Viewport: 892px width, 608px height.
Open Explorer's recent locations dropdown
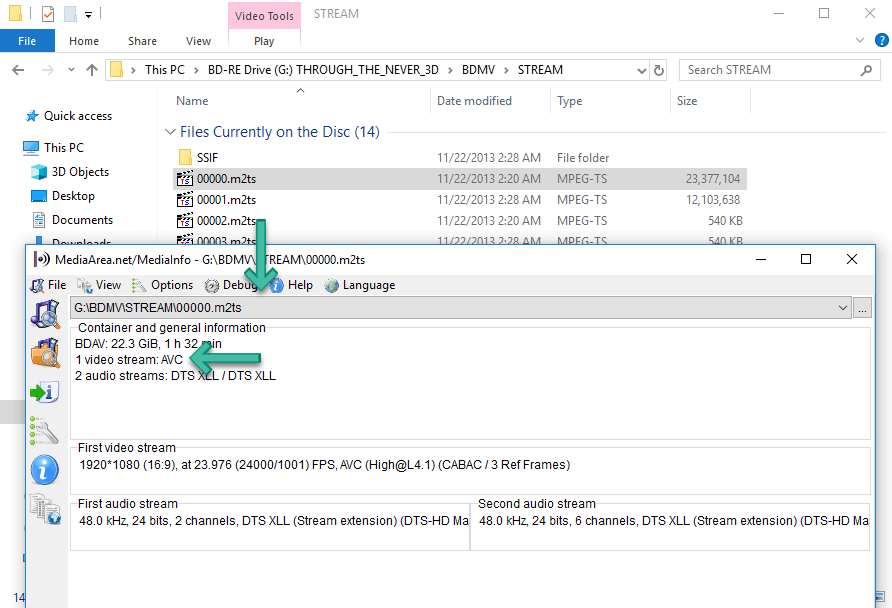(71, 69)
